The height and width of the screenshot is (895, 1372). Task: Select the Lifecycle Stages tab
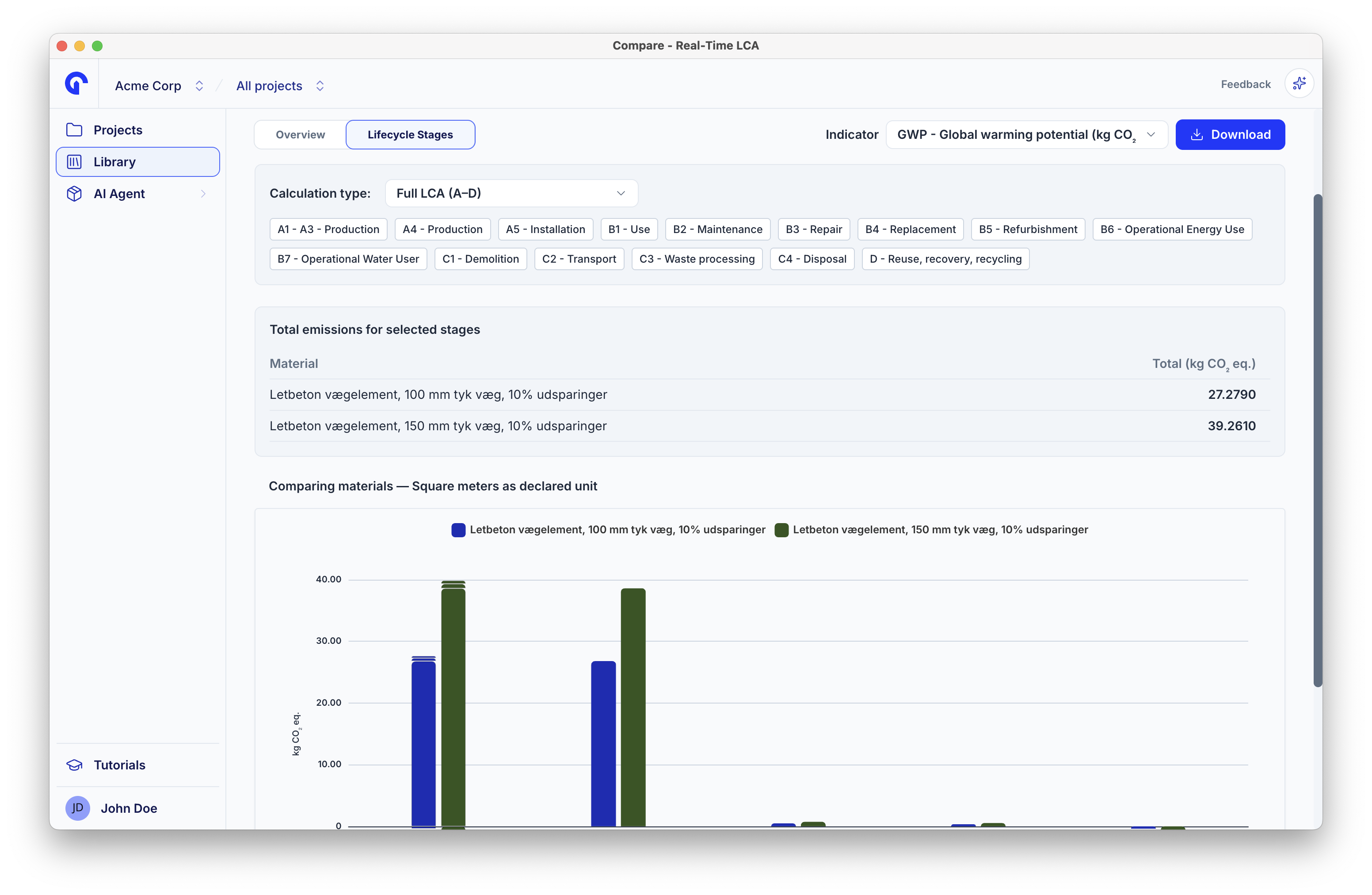tap(411, 134)
